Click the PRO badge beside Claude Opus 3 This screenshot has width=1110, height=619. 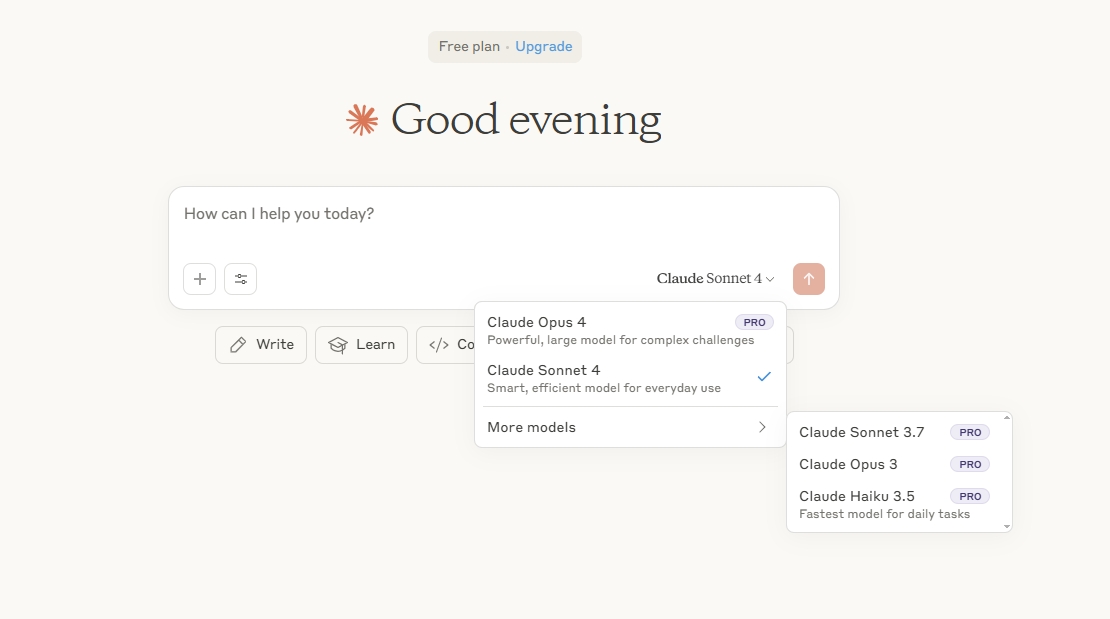pos(970,465)
